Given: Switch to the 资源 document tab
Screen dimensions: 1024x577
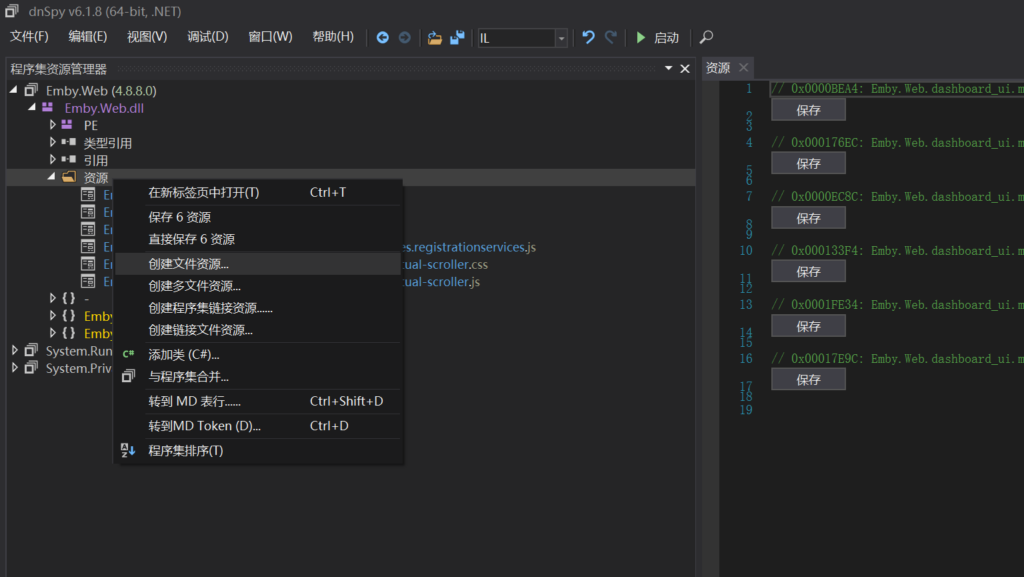Looking at the screenshot, I should coord(718,68).
